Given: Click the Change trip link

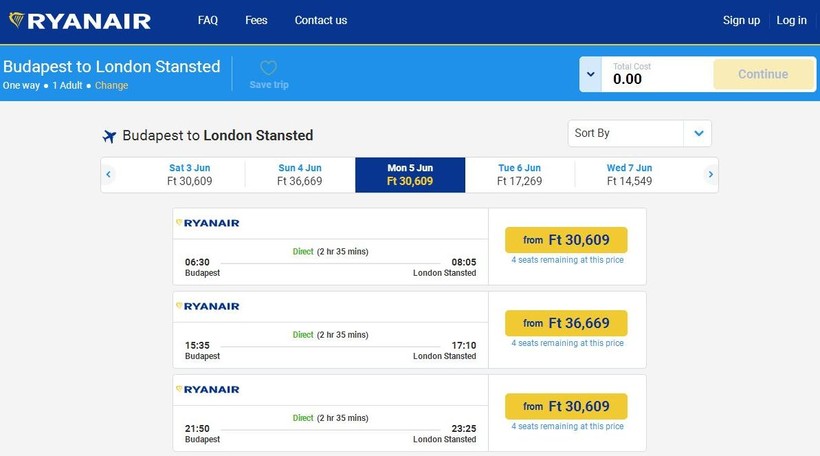Looking at the screenshot, I should (x=112, y=86).
